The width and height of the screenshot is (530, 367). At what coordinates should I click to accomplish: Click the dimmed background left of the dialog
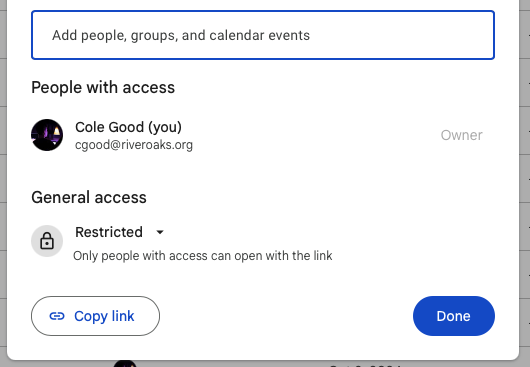3,182
